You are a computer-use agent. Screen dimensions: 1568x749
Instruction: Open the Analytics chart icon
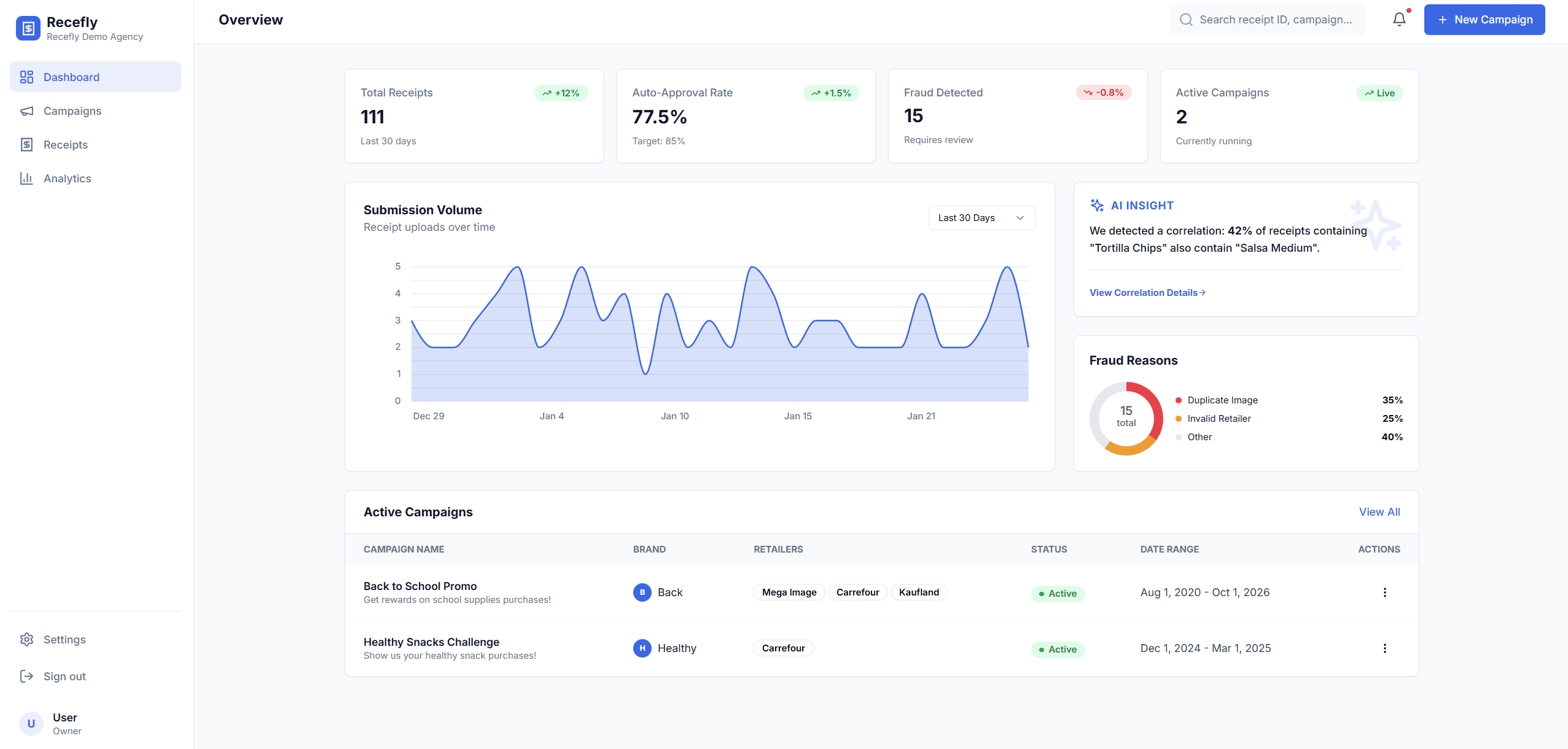point(27,178)
